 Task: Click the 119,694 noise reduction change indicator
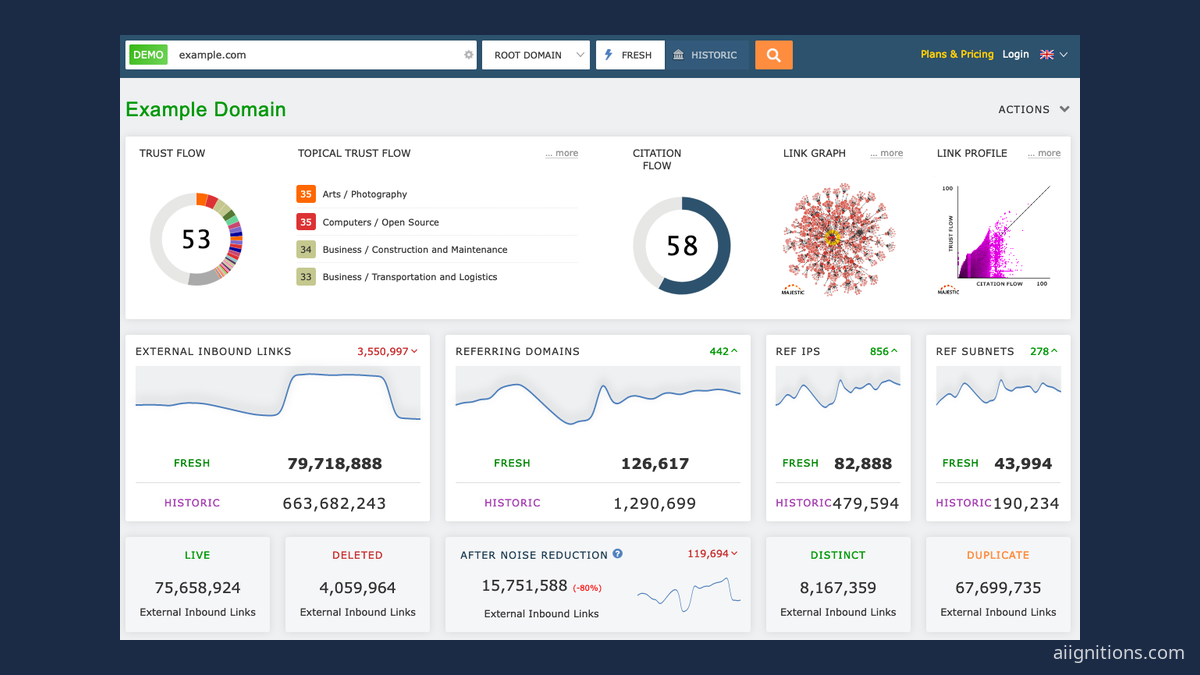pyautogui.click(x=713, y=553)
